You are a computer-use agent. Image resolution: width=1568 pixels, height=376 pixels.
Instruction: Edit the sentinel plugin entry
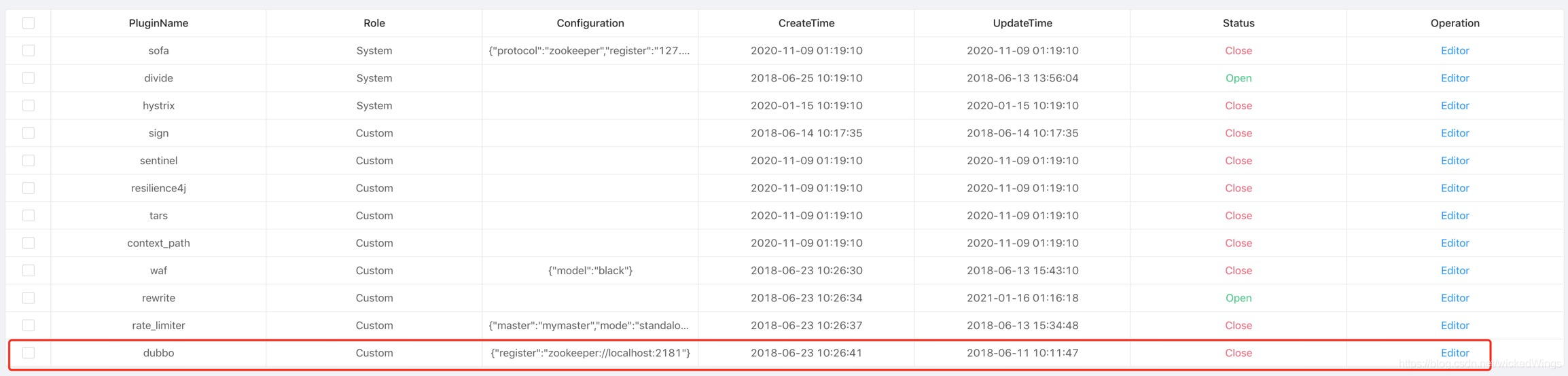[1455, 161]
